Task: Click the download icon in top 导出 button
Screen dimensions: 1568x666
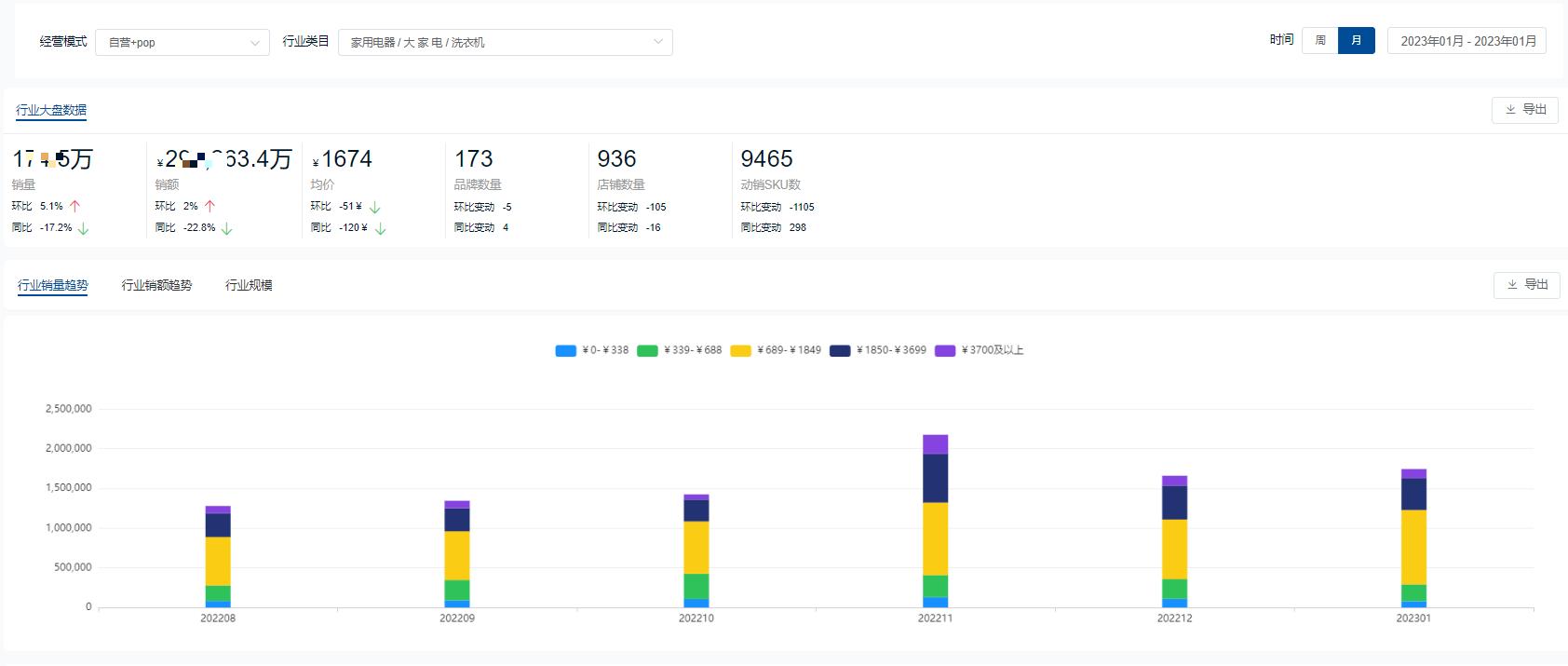Action: tap(1510, 110)
